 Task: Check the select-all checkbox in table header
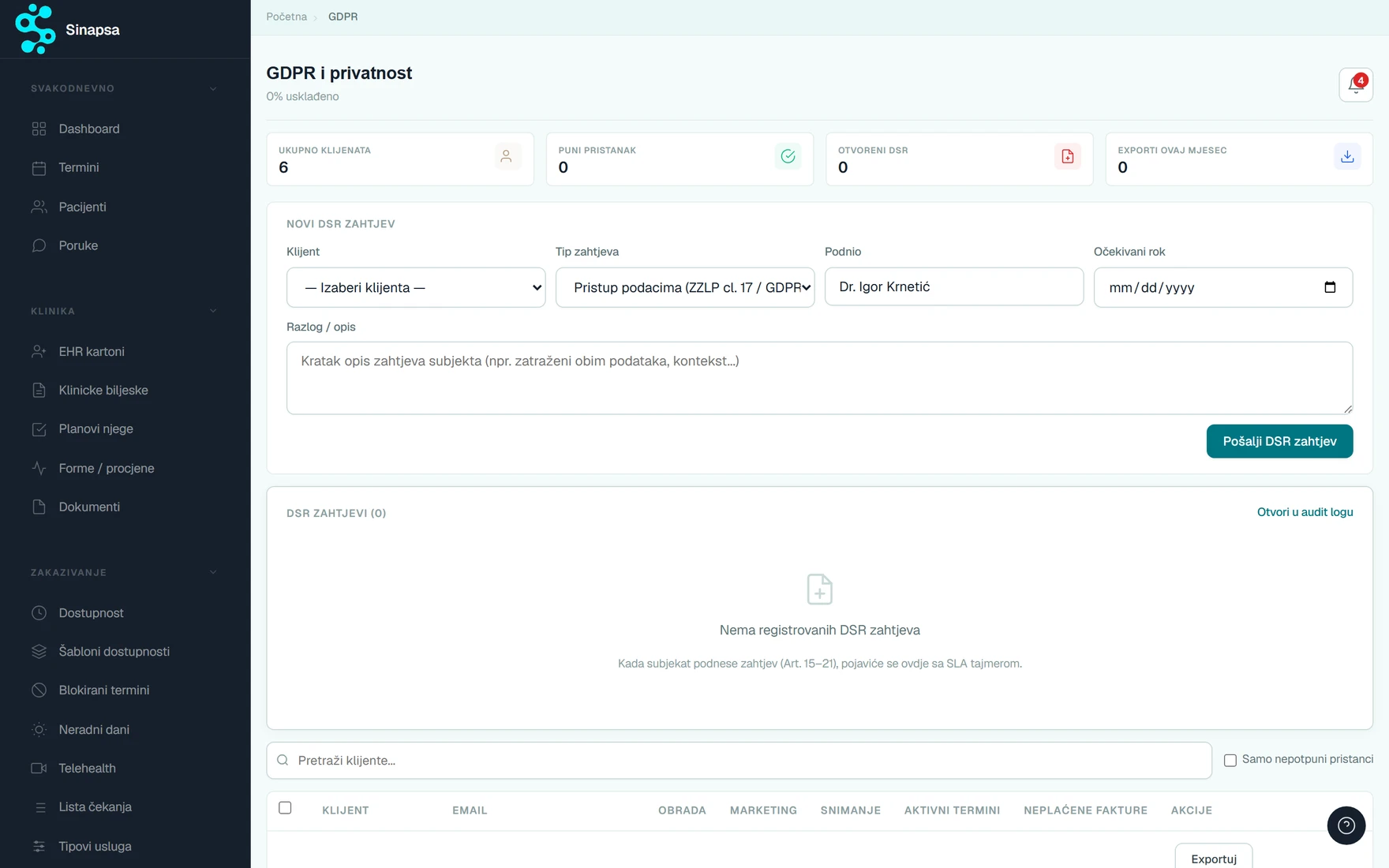[x=285, y=807]
